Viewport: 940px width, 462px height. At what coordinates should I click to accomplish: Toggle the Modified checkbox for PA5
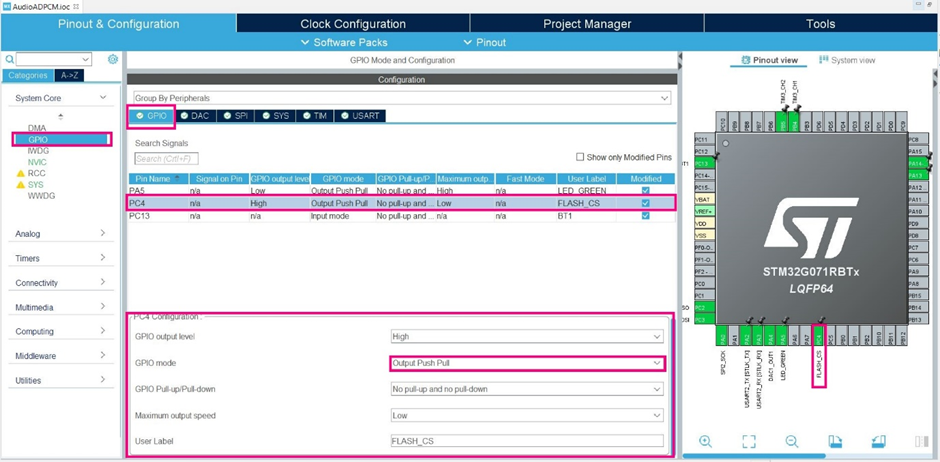[x=645, y=191]
